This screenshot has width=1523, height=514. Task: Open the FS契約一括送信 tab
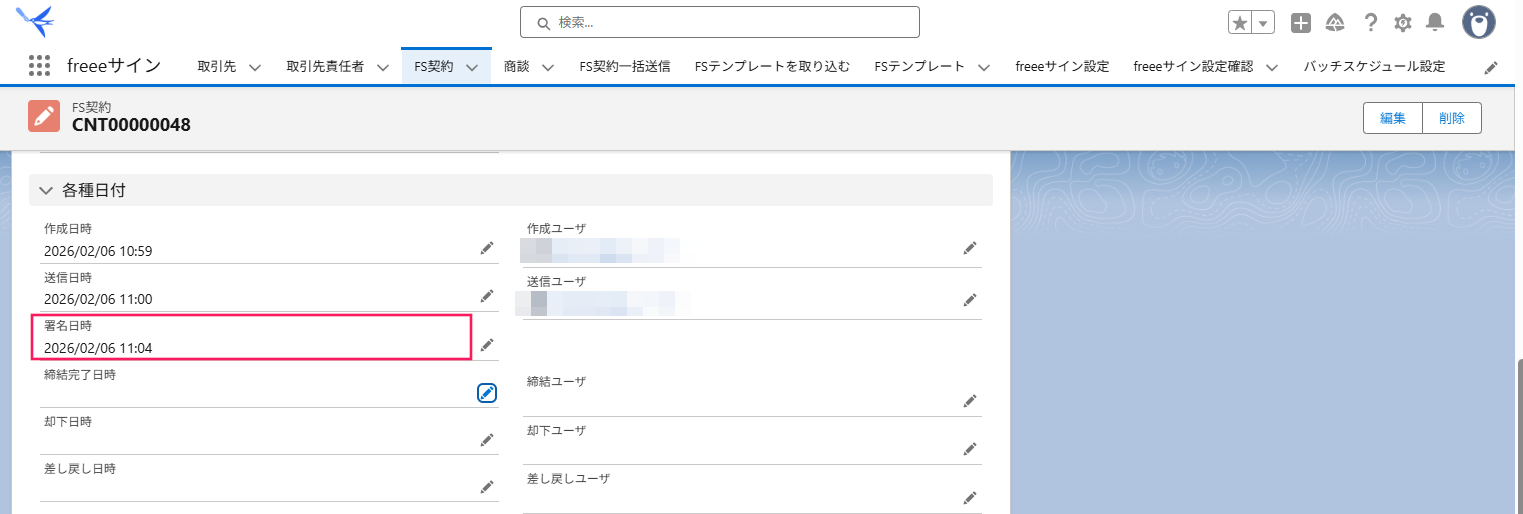pyautogui.click(x=625, y=67)
